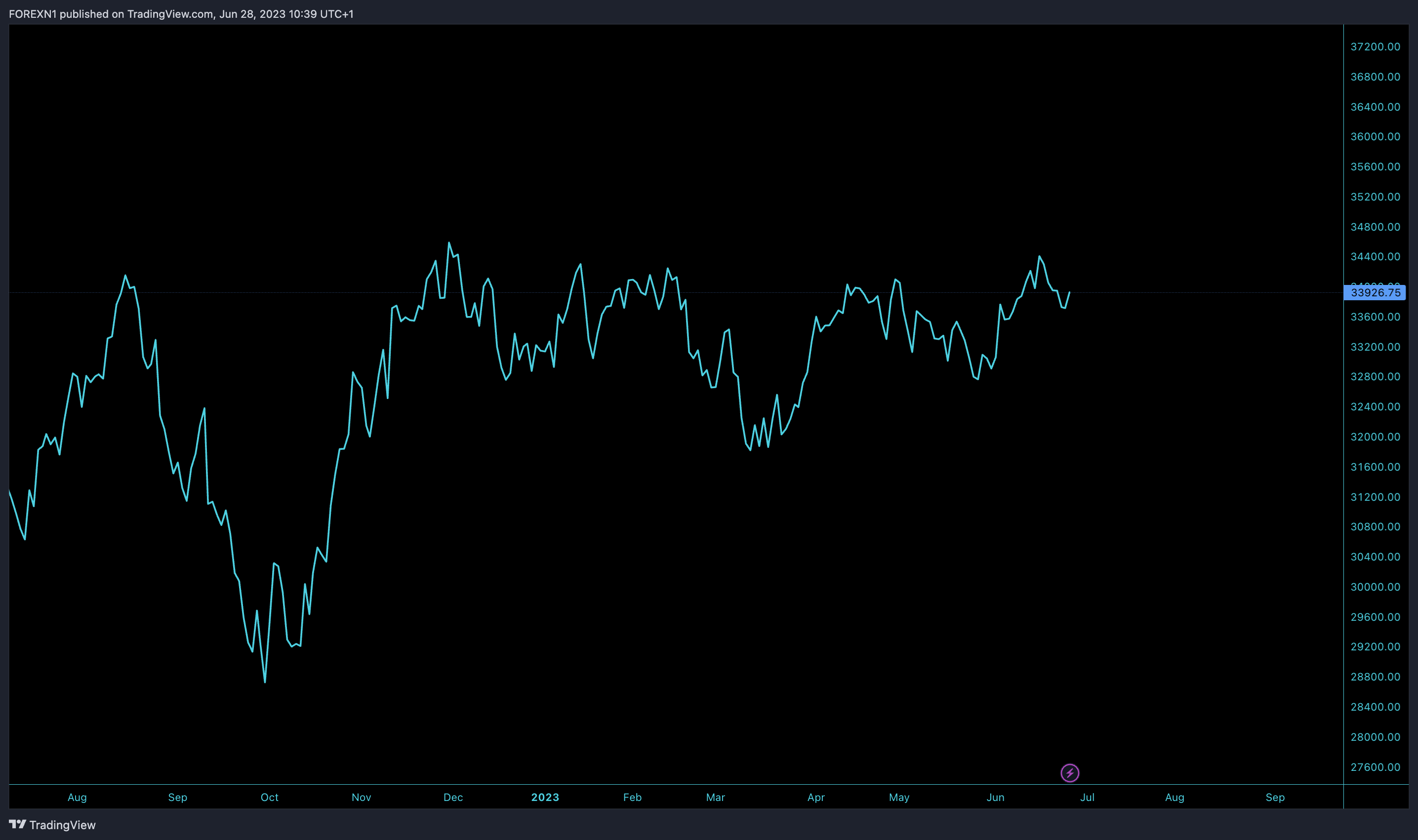The height and width of the screenshot is (840, 1418).
Task: Click the 33200.00 price axis label
Action: pos(1375,347)
